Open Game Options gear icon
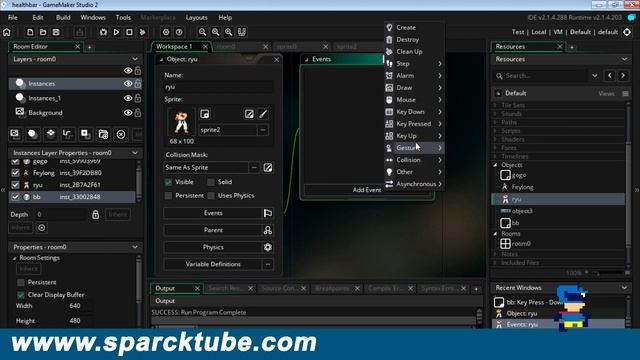Image resolution: width=640 pixels, height=360 pixels. click(166, 32)
